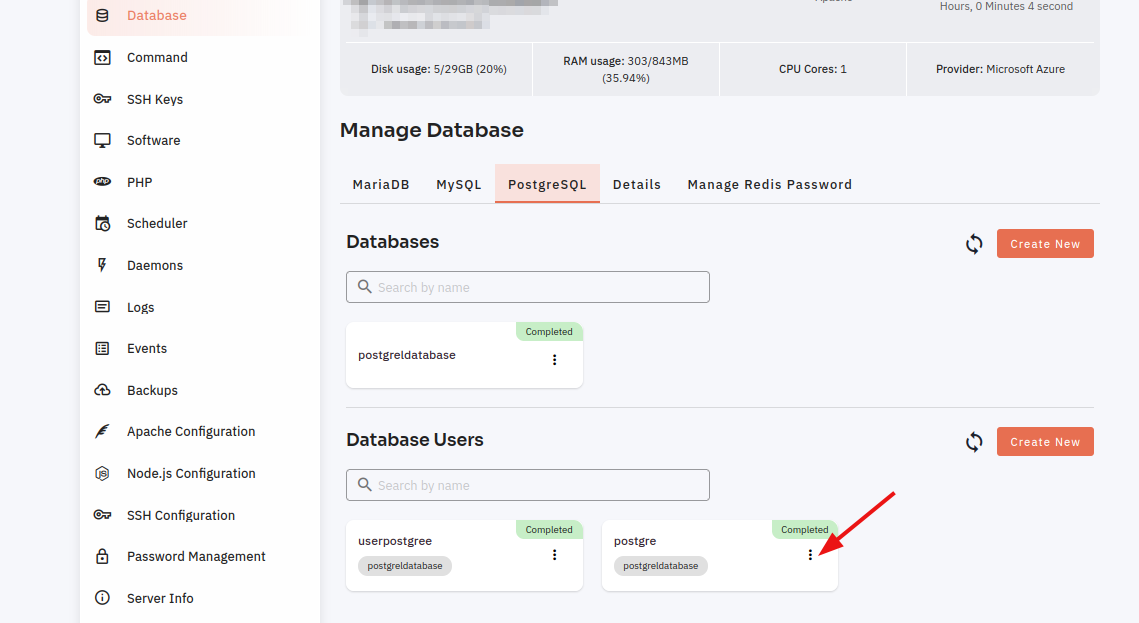Open Password Management page
This screenshot has width=1139, height=623.
(x=196, y=556)
